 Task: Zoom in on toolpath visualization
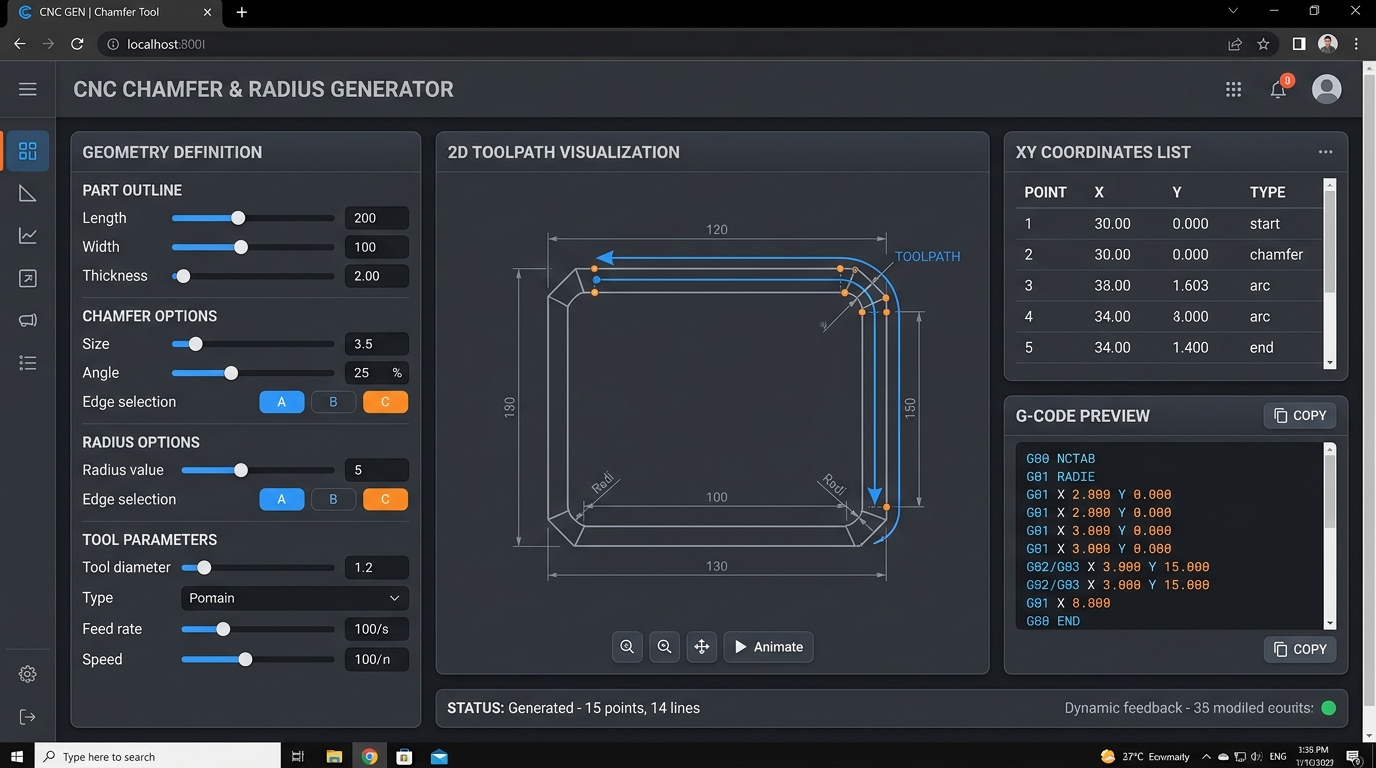point(627,647)
